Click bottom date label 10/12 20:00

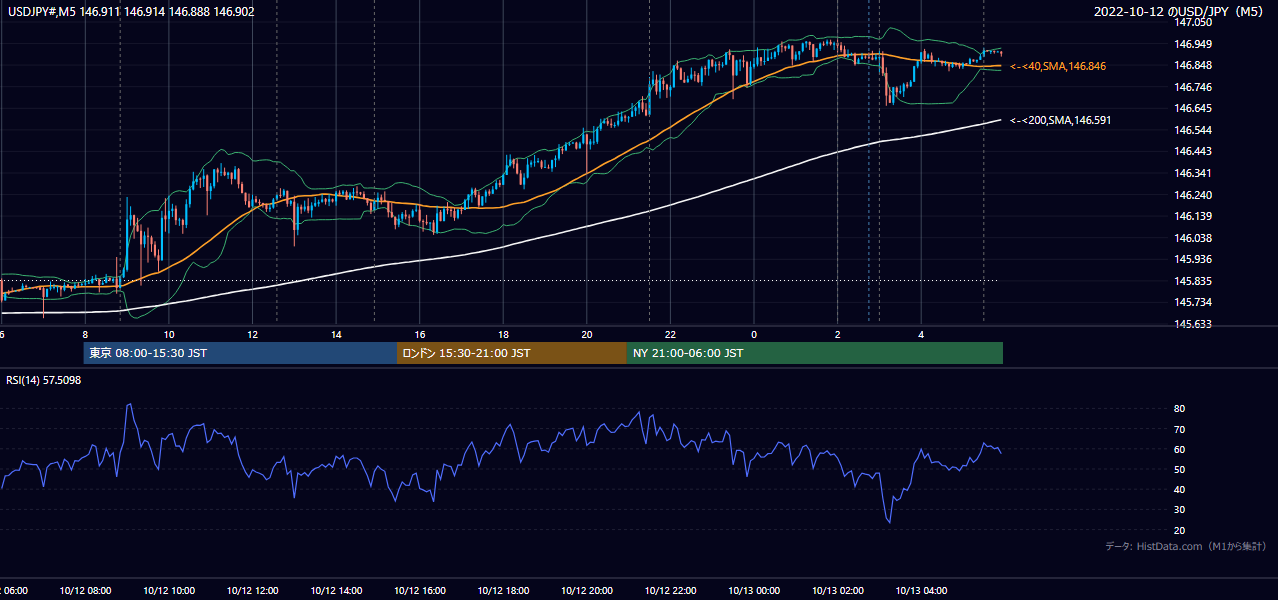(x=587, y=591)
